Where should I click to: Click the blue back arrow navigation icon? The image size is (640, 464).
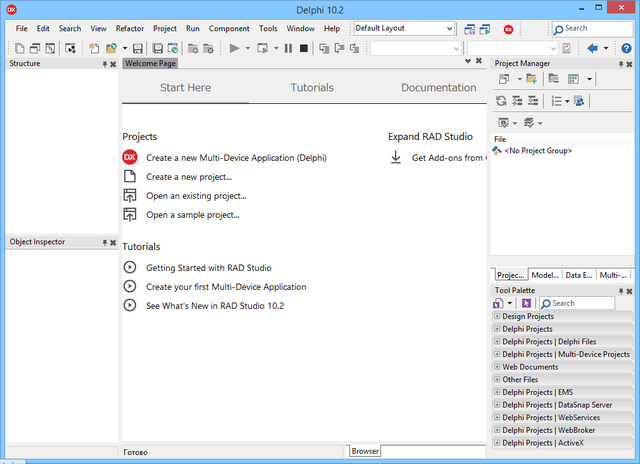pyautogui.click(x=593, y=48)
